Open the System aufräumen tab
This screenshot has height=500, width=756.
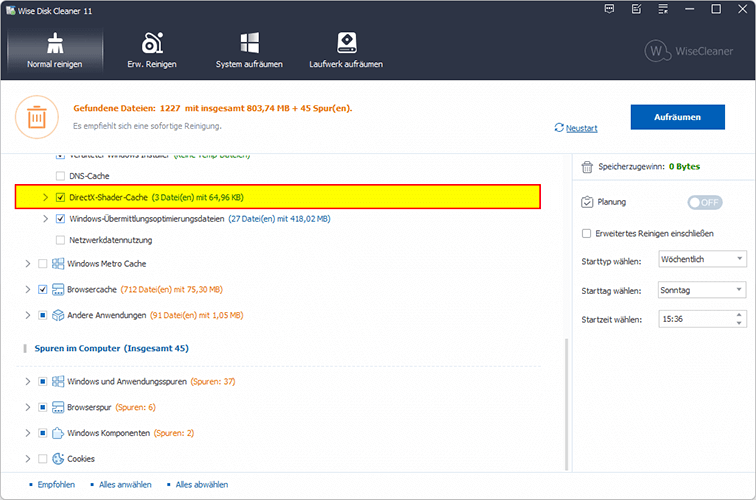[x=249, y=51]
